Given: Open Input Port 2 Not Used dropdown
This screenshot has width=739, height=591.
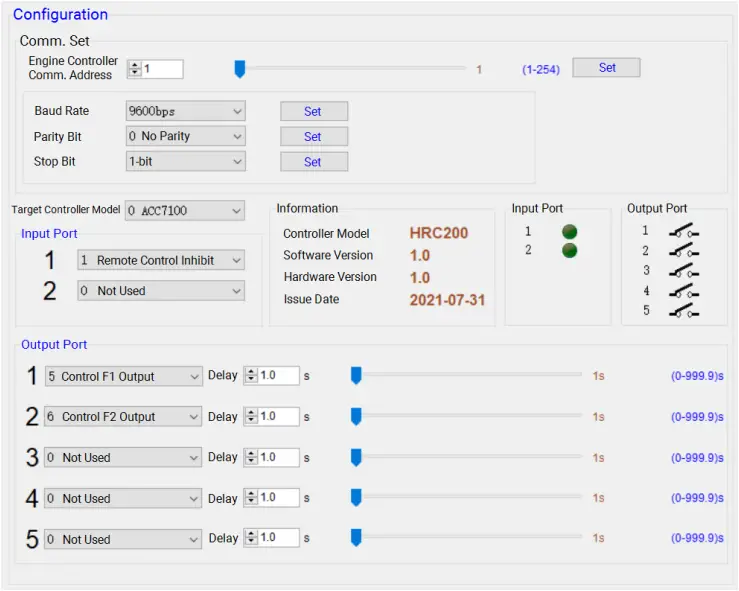Looking at the screenshot, I should pyautogui.click(x=161, y=291).
